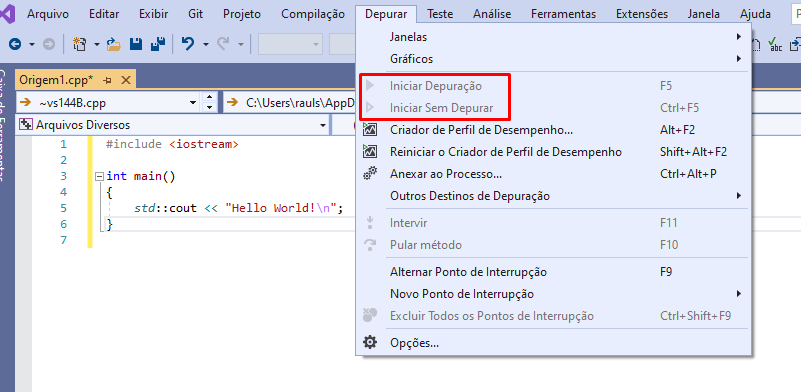This screenshot has height=392, width=801.
Task: Choose Reiniciar o Criador de Perfil de Desempenho
Action: click(553, 152)
